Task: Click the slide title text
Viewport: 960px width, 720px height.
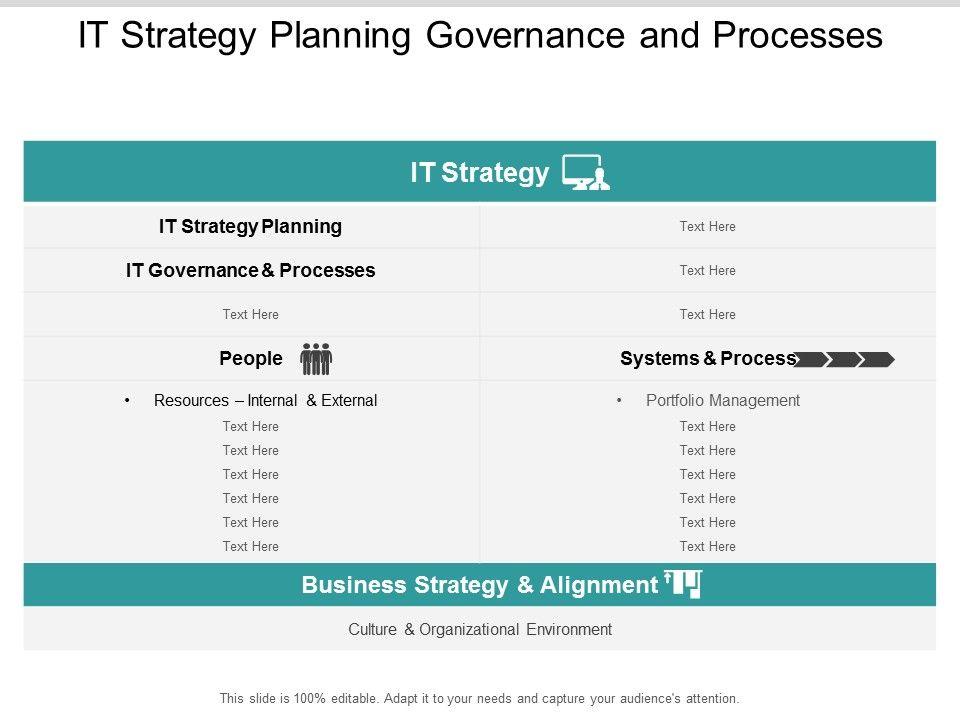Action: (480, 36)
